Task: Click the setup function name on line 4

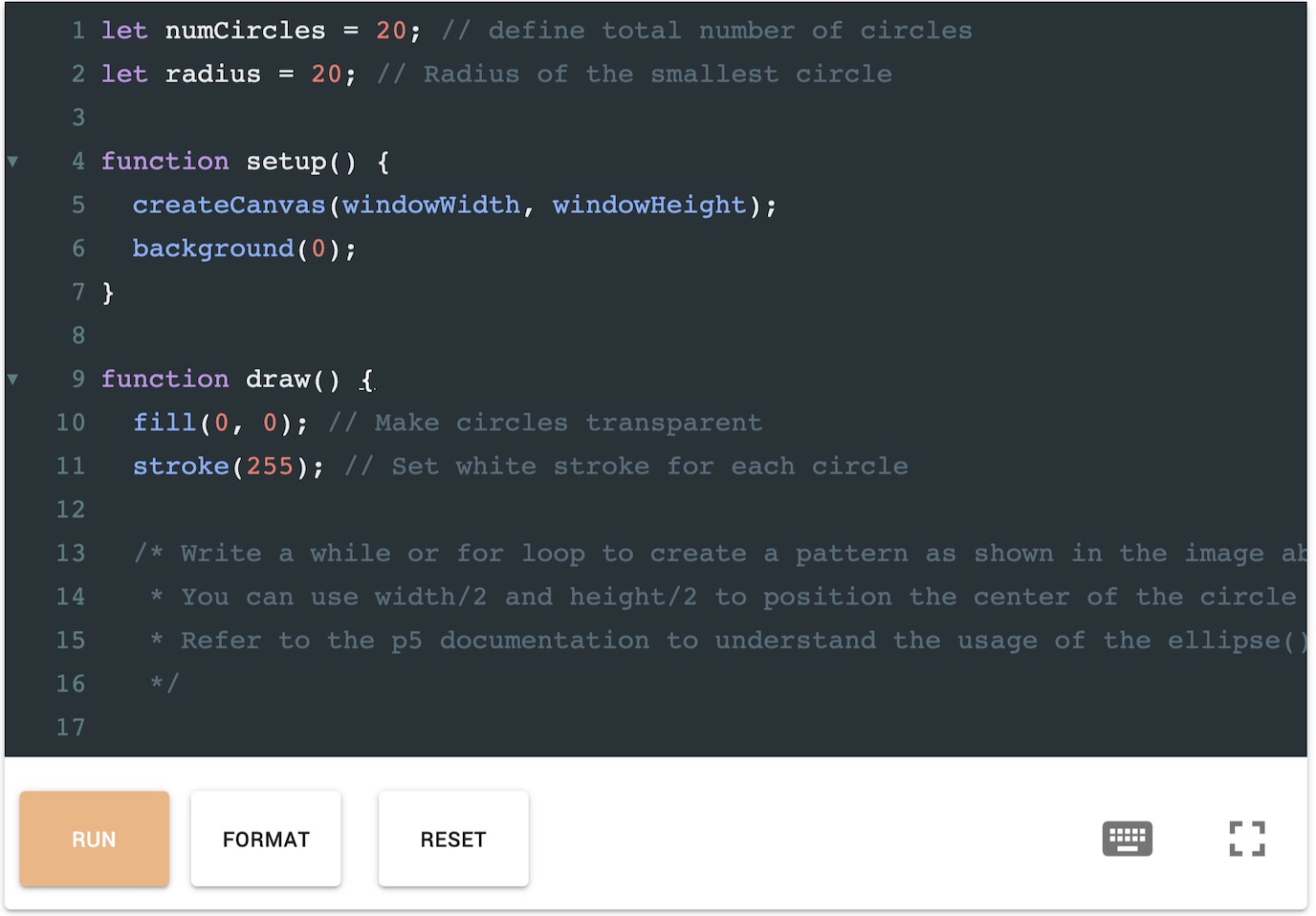Action: [286, 162]
